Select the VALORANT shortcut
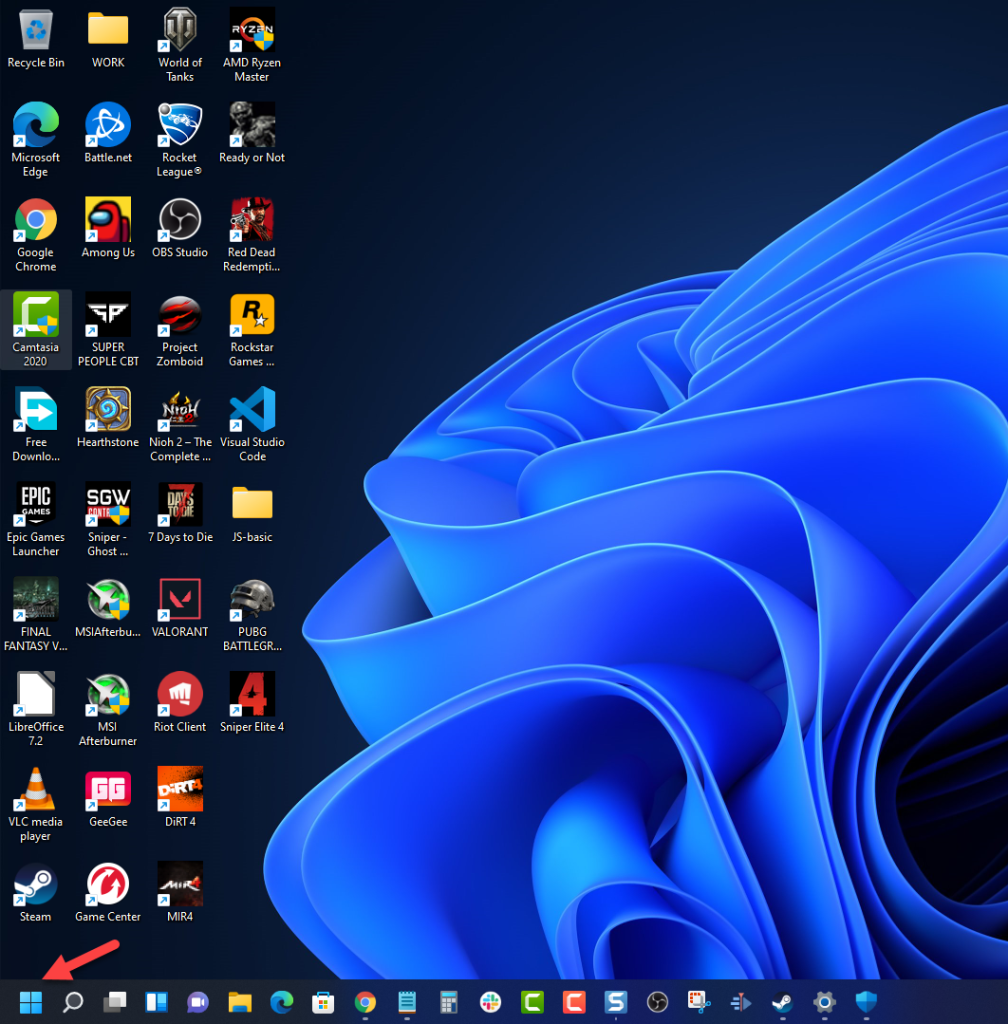 (x=180, y=608)
